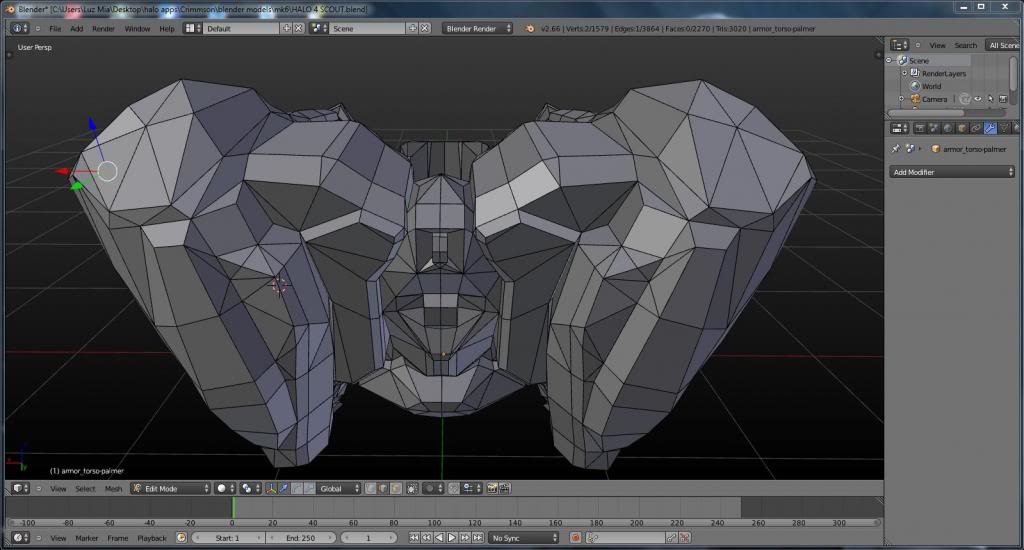Click the Object properties cube icon

962,128
